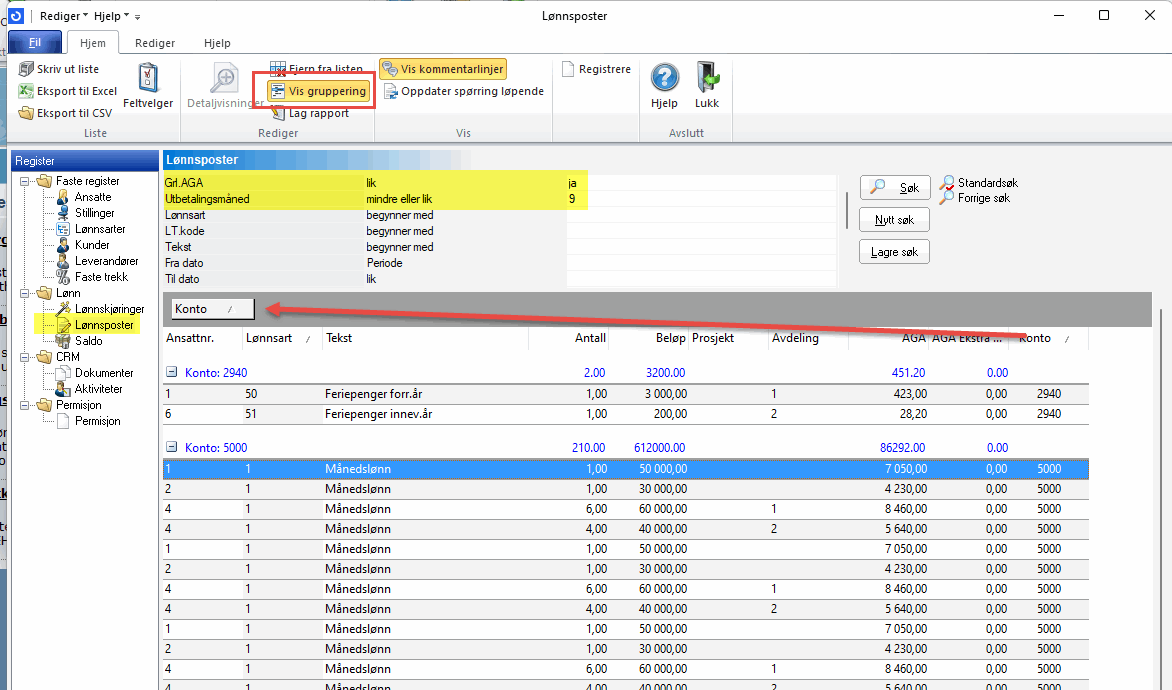This screenshot has width=1172, height=690.
Task: Open Hjelp question mark icon
Action: 664,78
